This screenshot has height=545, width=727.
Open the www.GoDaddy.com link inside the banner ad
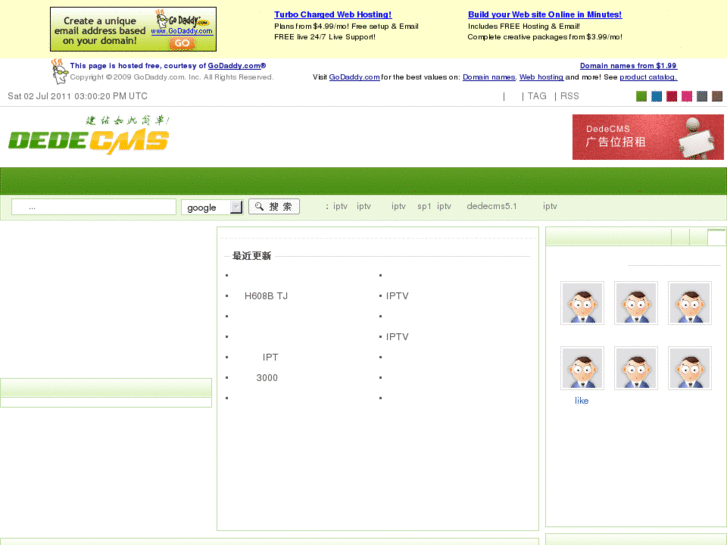[x=182, y=31]
